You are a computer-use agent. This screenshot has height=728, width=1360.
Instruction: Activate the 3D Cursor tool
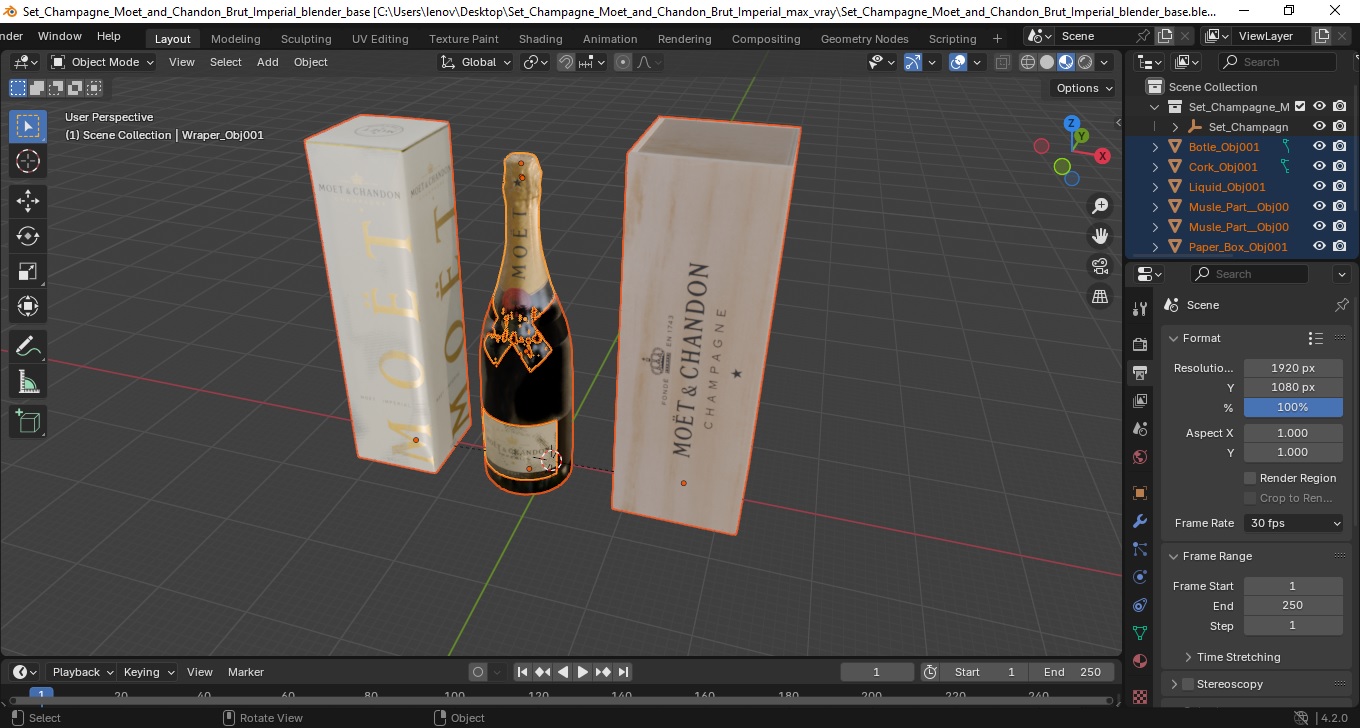pyautogui.click(x=28, y=161)
